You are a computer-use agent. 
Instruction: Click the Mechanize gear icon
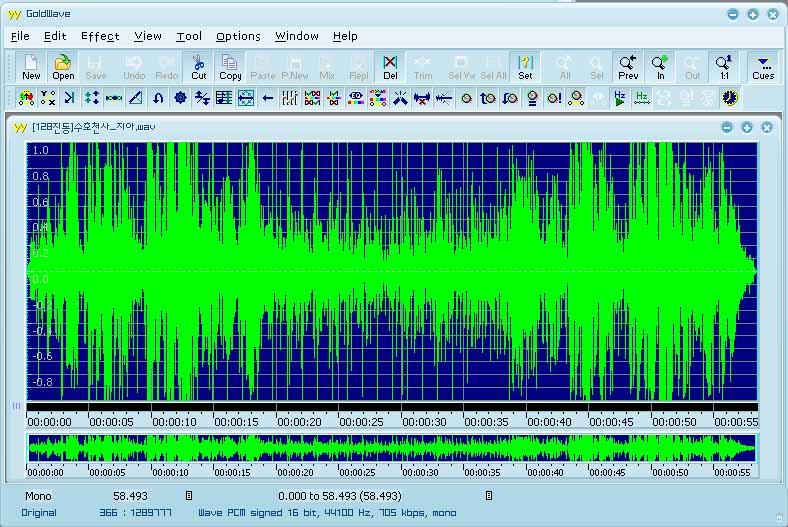click(180, 98)
